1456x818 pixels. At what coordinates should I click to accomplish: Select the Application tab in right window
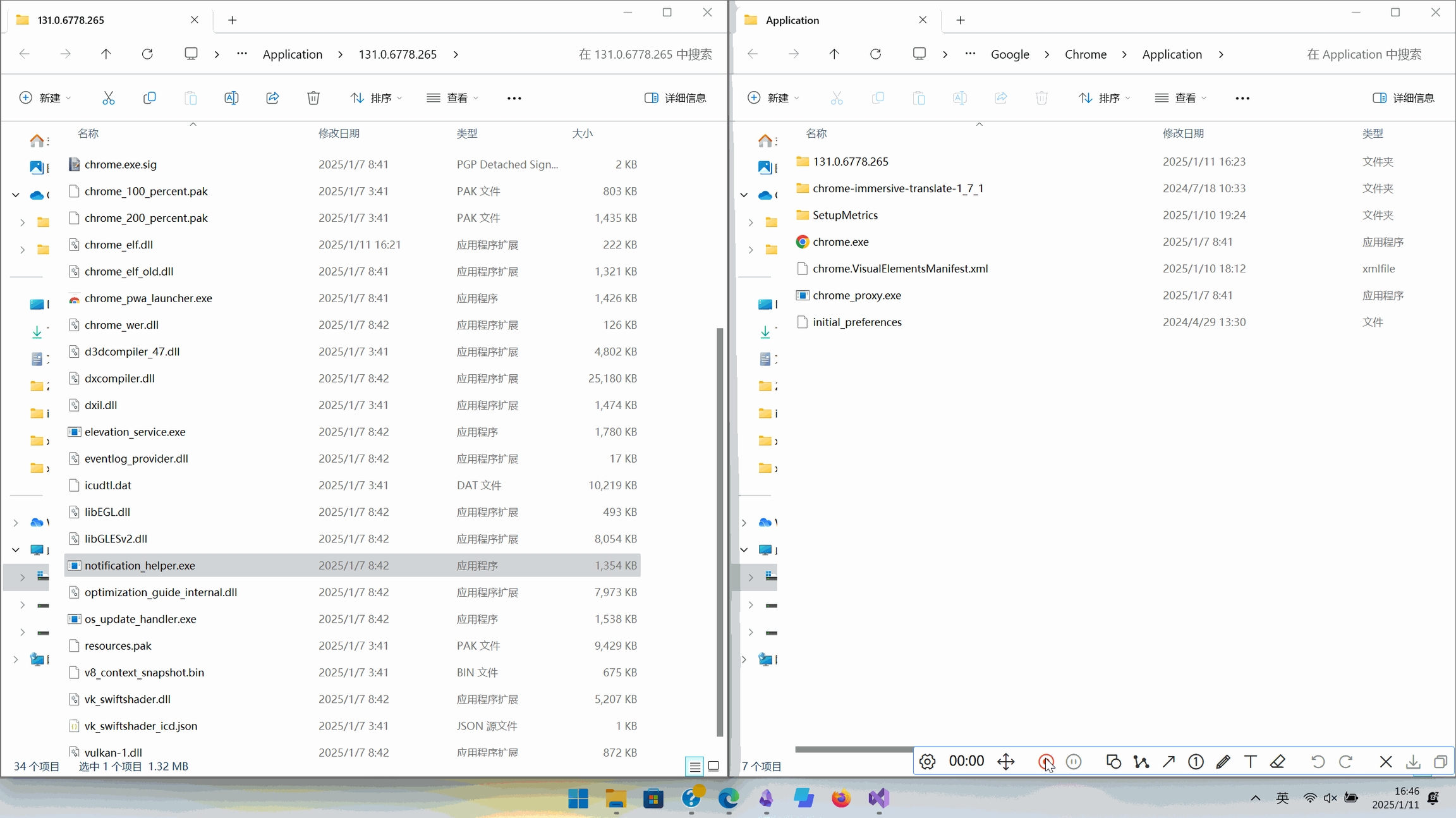(x=792, y=20)
